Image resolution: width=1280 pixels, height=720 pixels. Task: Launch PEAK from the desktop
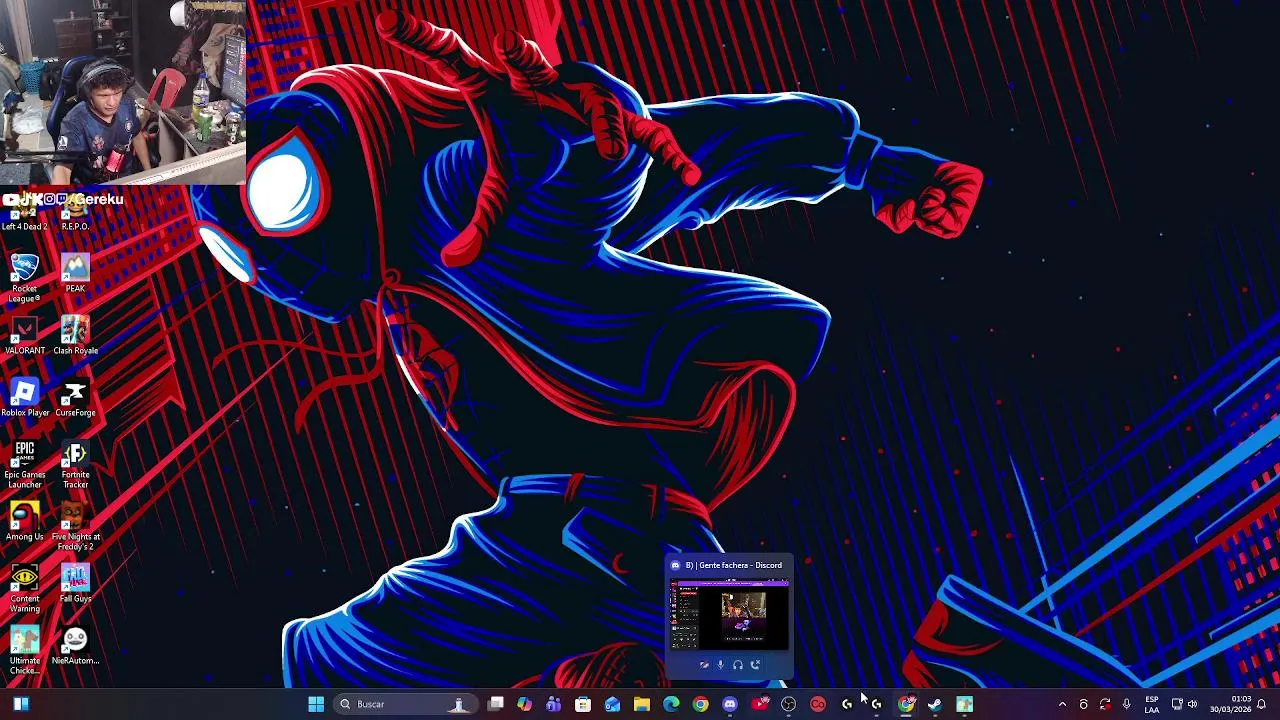tap(75, 273)
